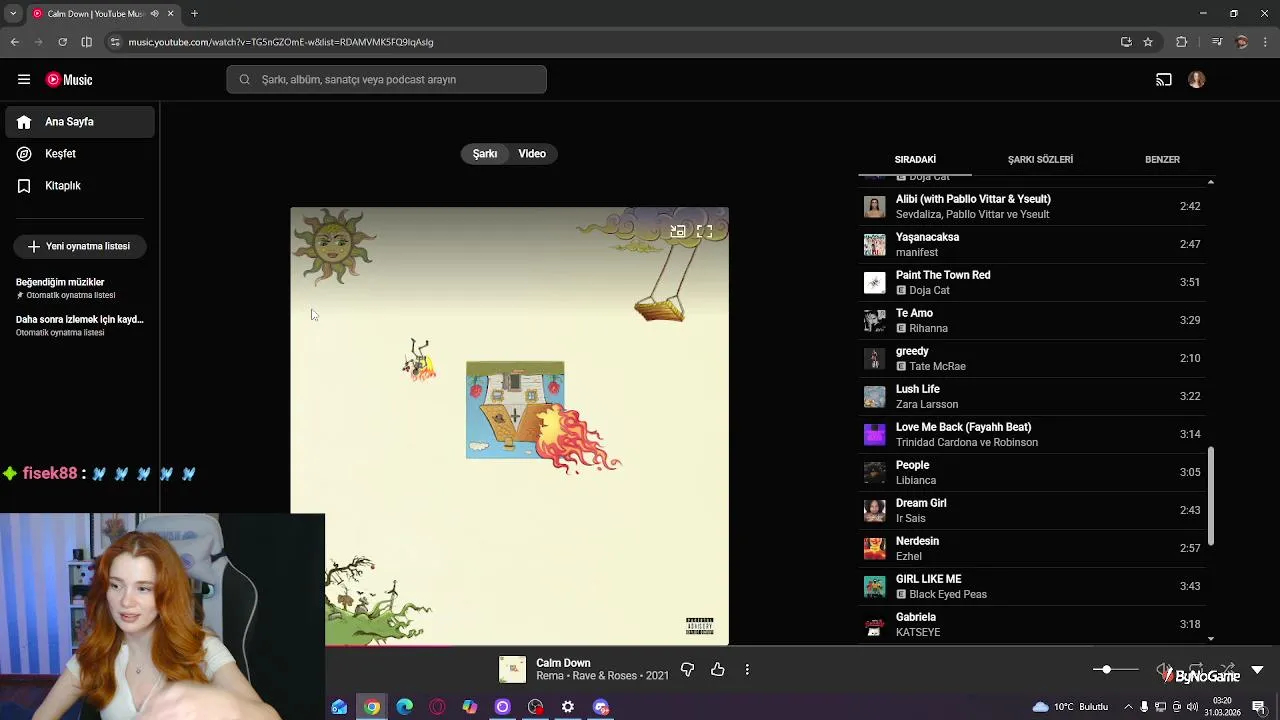Open media controls icon in Chrome toolbar

[x=1217, y=42]
